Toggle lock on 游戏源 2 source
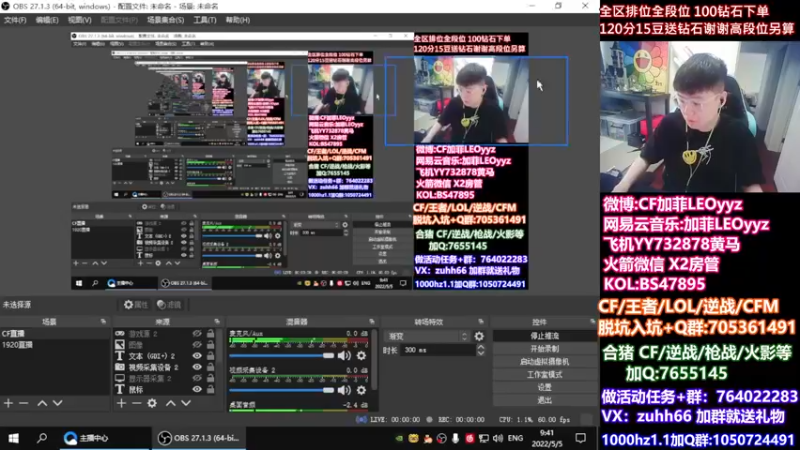Viewport: 800px width, 450px height. [x=210, y=334]
